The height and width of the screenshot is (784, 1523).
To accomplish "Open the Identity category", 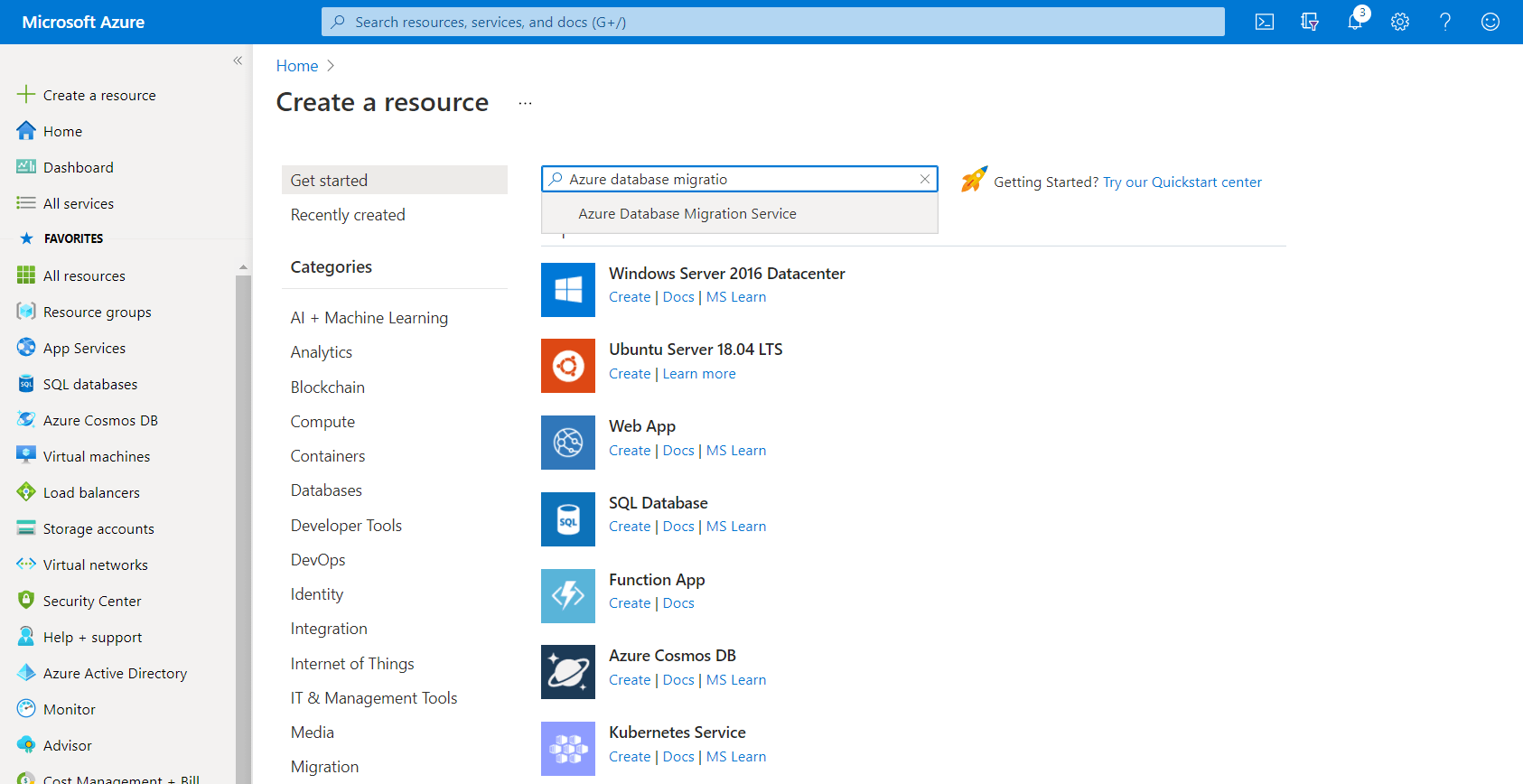I will pos(317,594).
